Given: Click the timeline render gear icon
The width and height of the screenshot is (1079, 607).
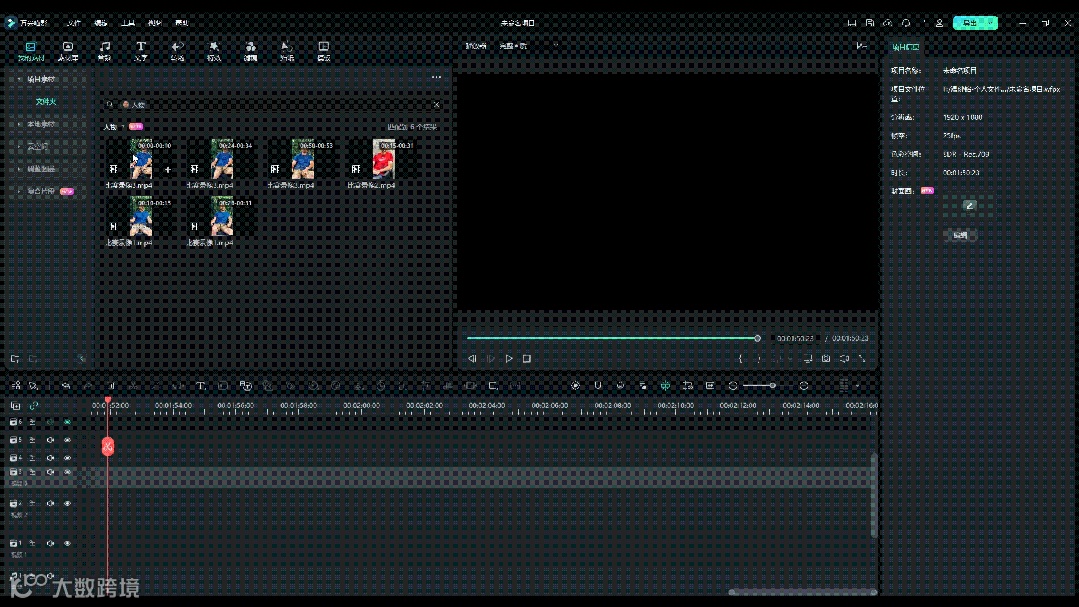Looking at the screenshot, I should (x=575, y=386).
